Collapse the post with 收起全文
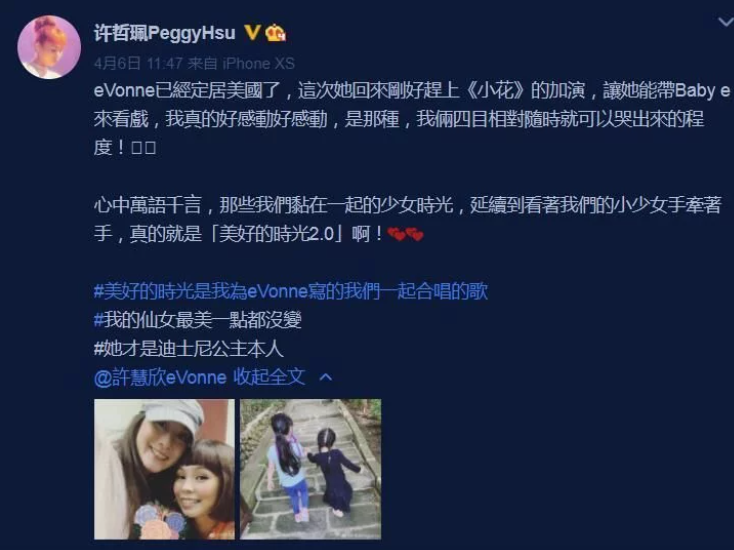734x550 pixels. (x=269, y=377)
